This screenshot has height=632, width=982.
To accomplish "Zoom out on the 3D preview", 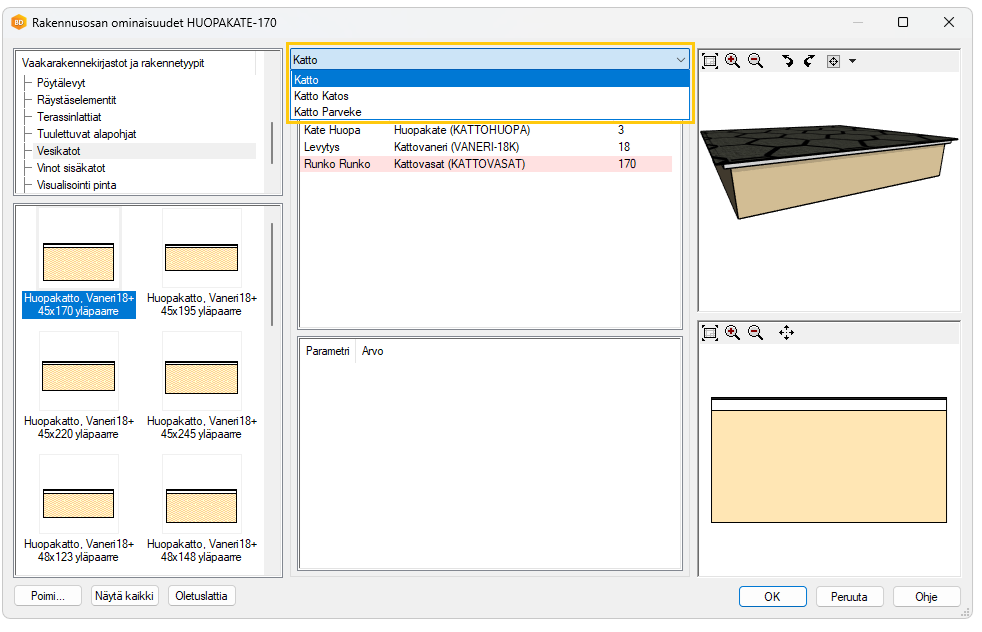I will click(x=755, y=61).
